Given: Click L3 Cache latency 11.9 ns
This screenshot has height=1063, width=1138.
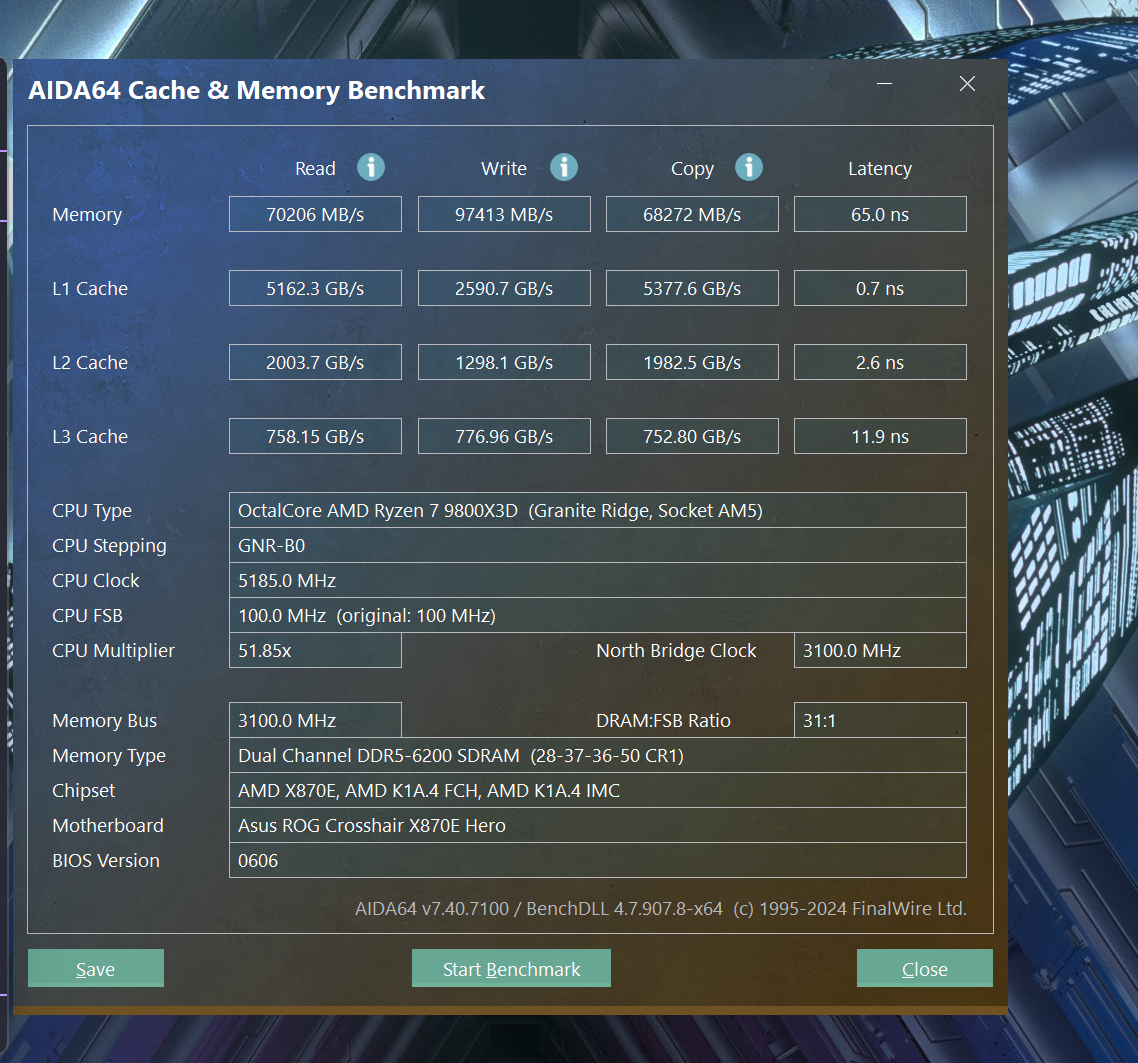Looking at the screenshot, I should point(880,436).
